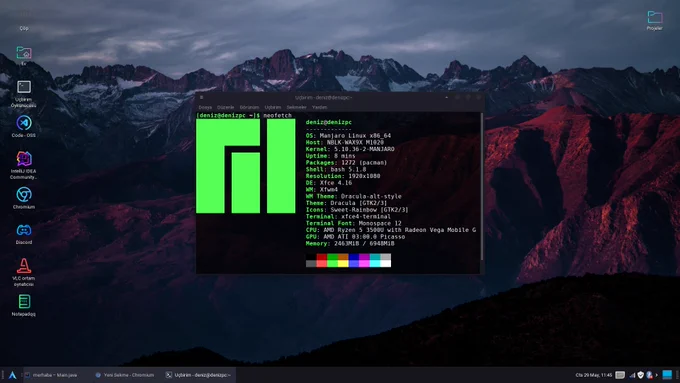680x383 pixels.
Task: Launch Chromium from desktop
Action: pyautogui.click(x=24, y=198)
